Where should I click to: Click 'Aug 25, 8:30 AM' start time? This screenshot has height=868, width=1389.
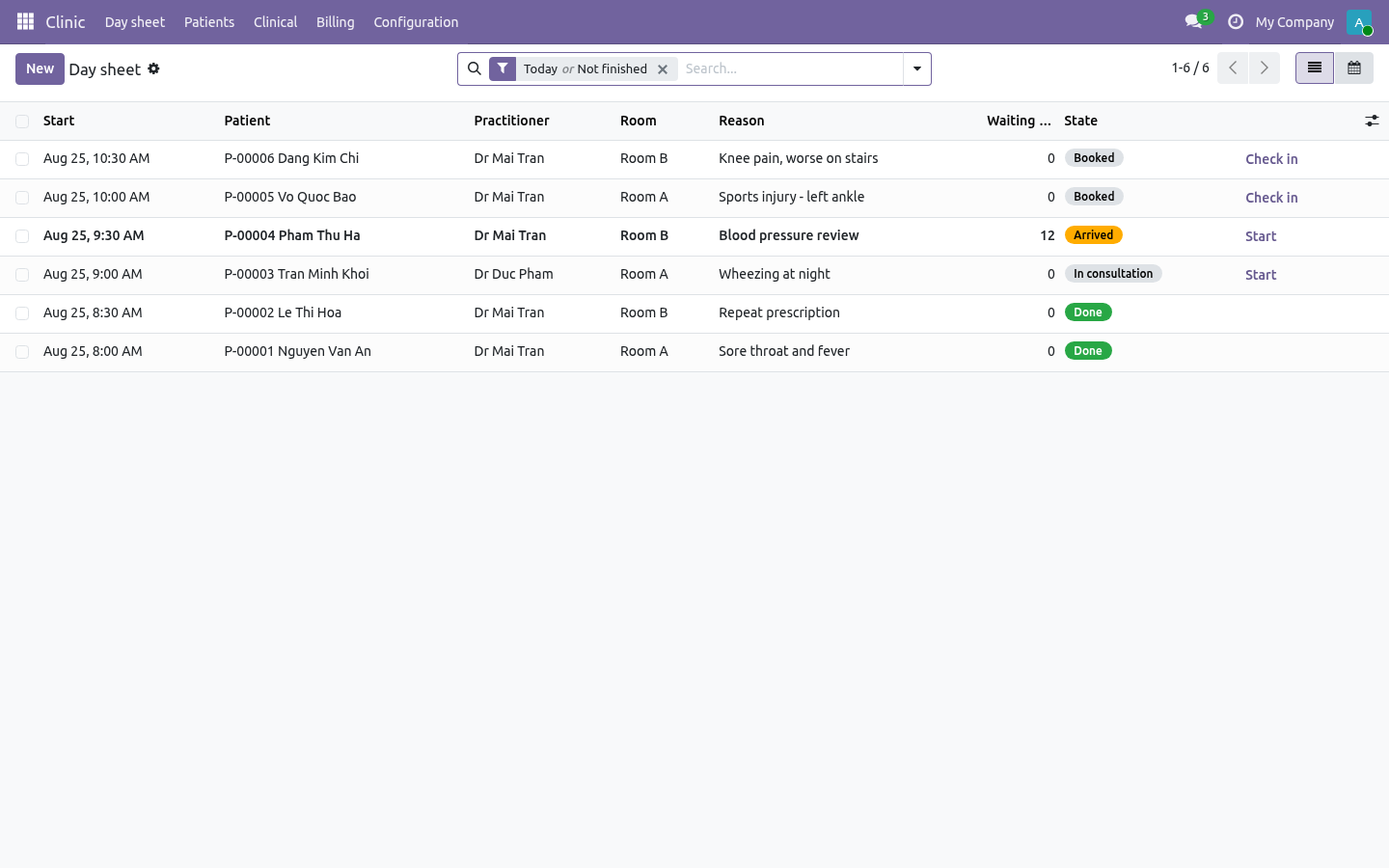click(x=93, y=312)
